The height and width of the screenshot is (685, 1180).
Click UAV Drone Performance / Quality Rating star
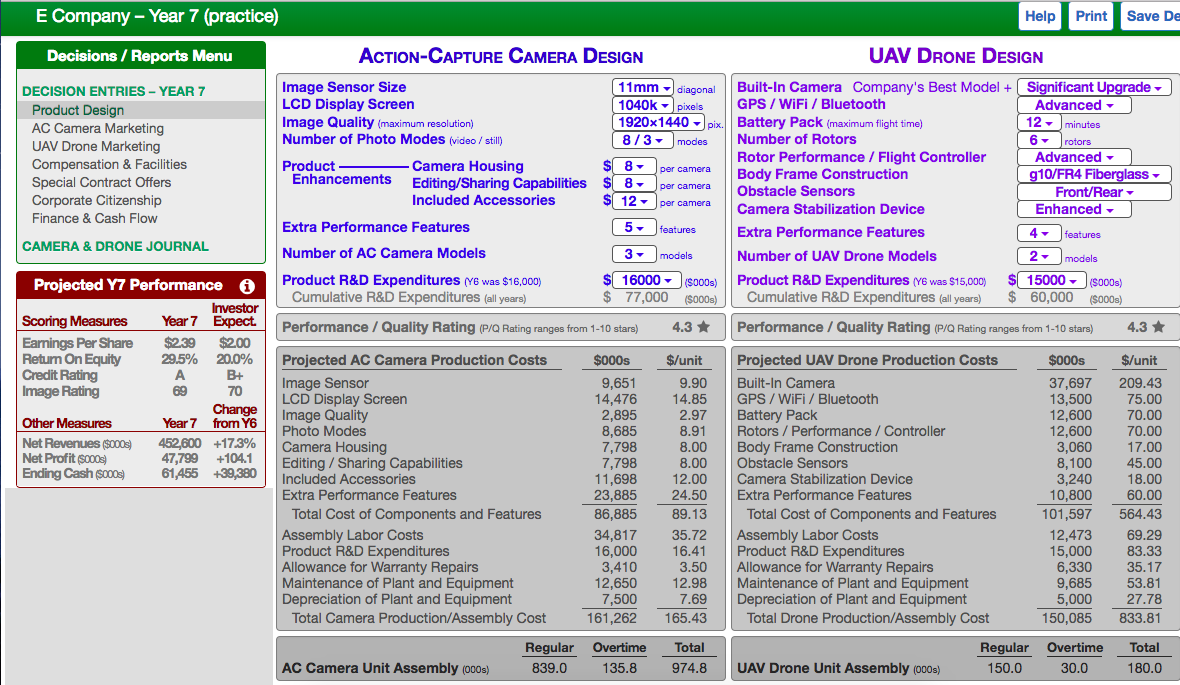click(1159, 327)
